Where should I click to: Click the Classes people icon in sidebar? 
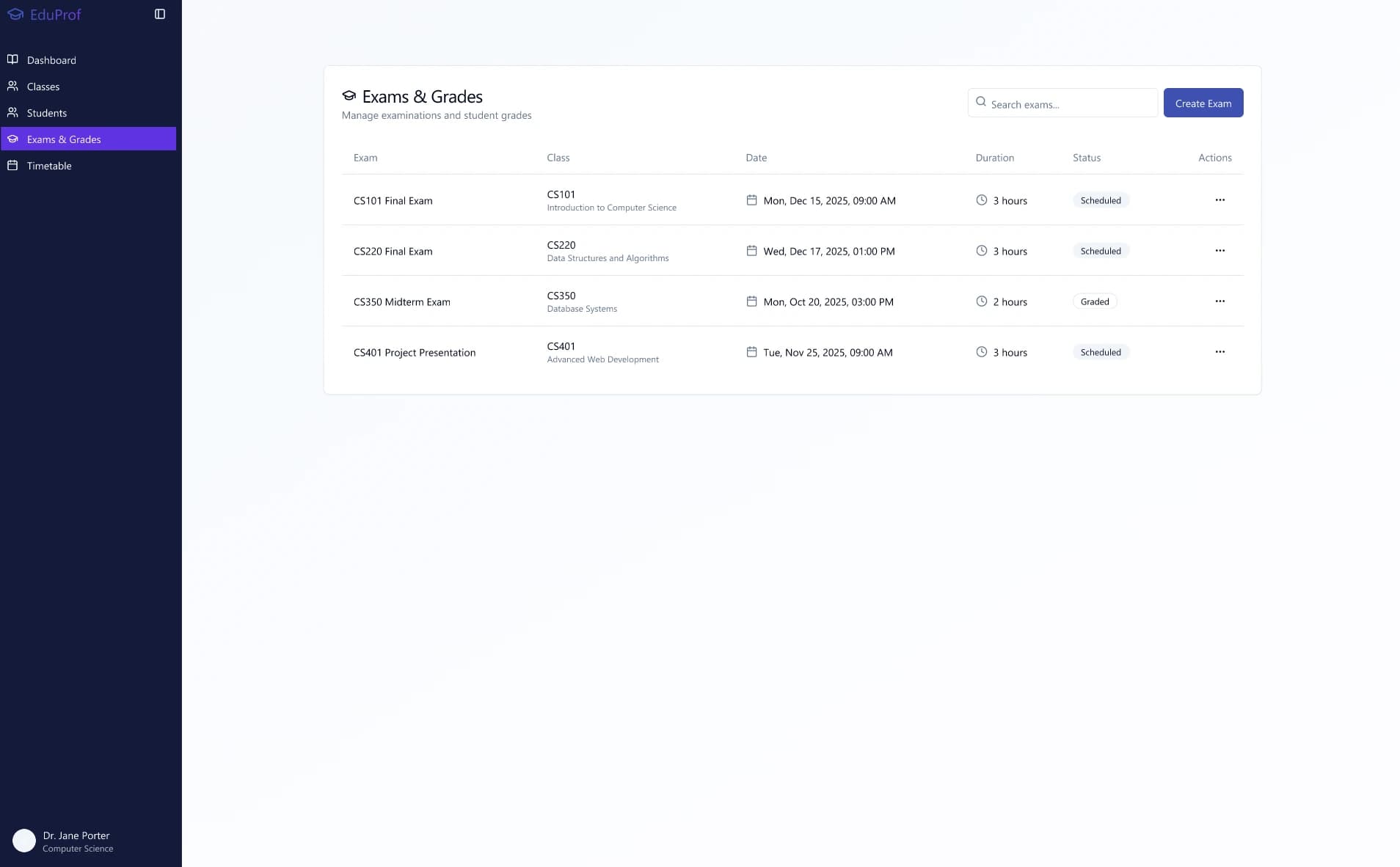[x=12, y=86]
